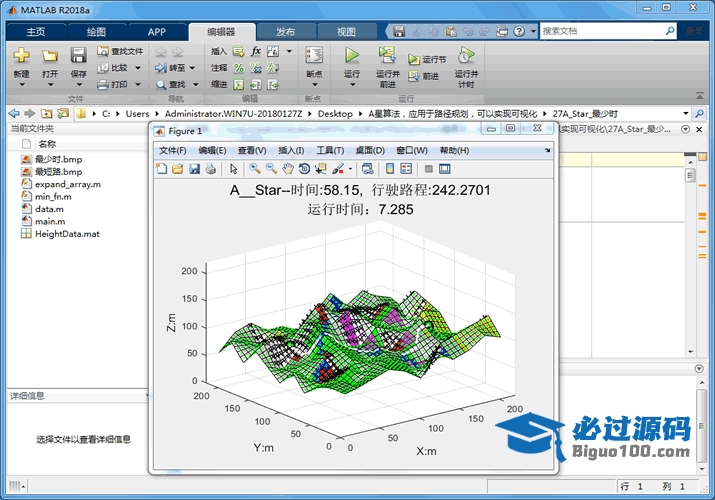Switch to the Publish (发布) tab
The height and width of the screenshot is (500, 715).
tap(285, 32)
